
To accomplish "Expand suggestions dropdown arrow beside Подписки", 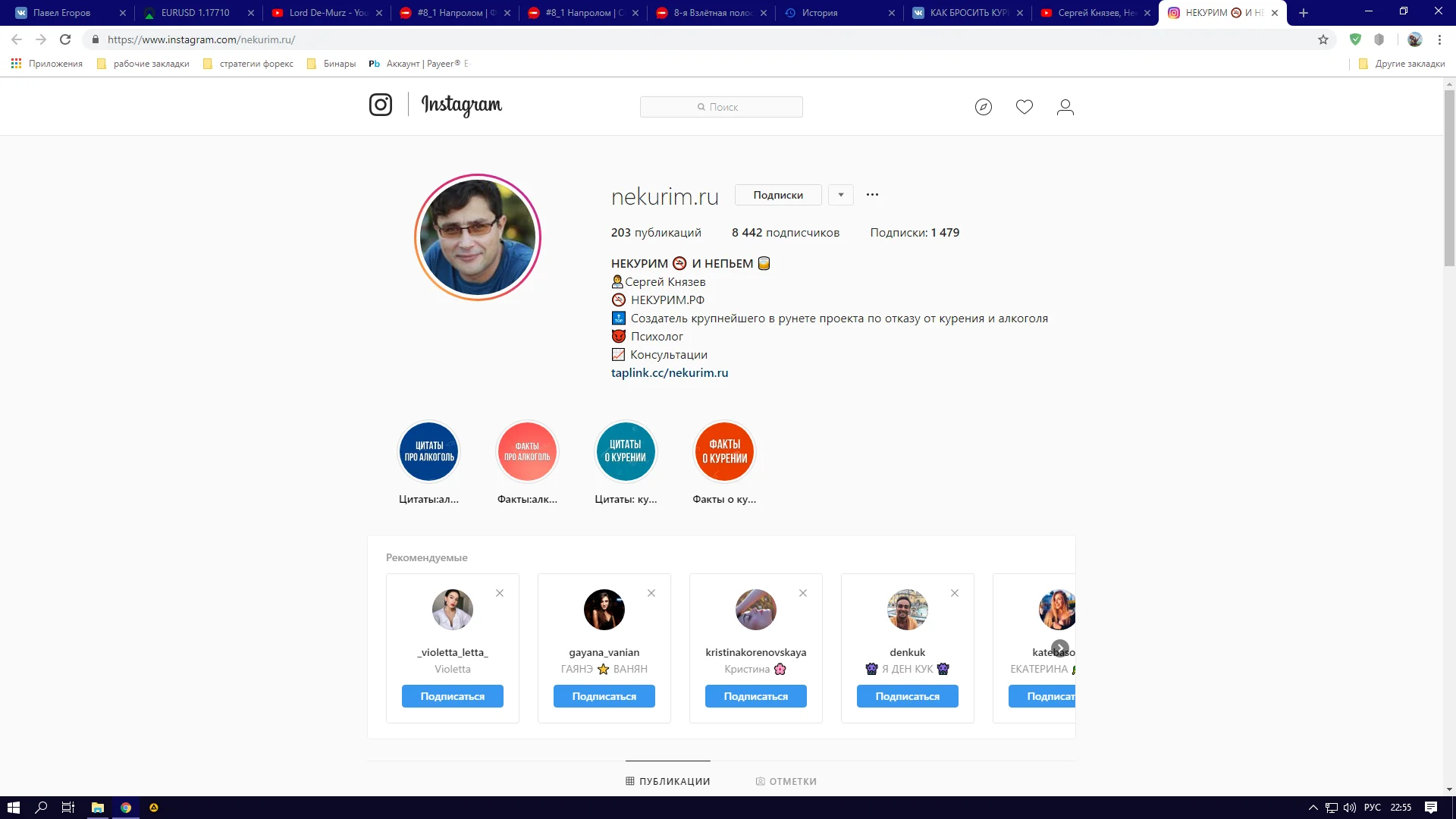I will click(x=841, y=195).
